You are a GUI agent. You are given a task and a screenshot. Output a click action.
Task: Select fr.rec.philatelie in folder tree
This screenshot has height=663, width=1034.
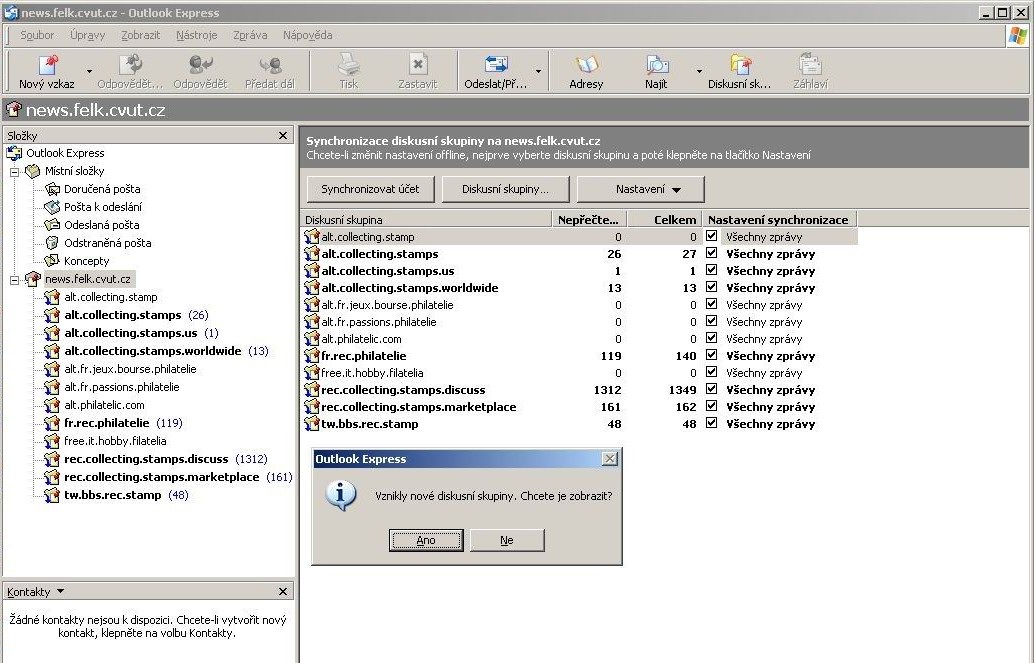(x=107, y=423)
